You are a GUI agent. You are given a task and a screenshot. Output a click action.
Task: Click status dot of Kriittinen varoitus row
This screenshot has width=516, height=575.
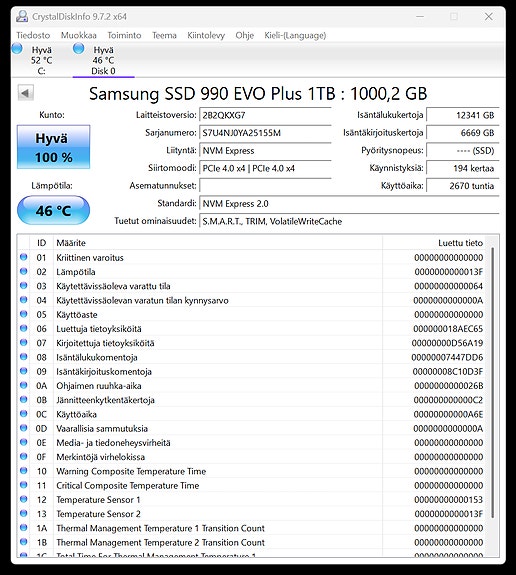[x=24, y=257]
